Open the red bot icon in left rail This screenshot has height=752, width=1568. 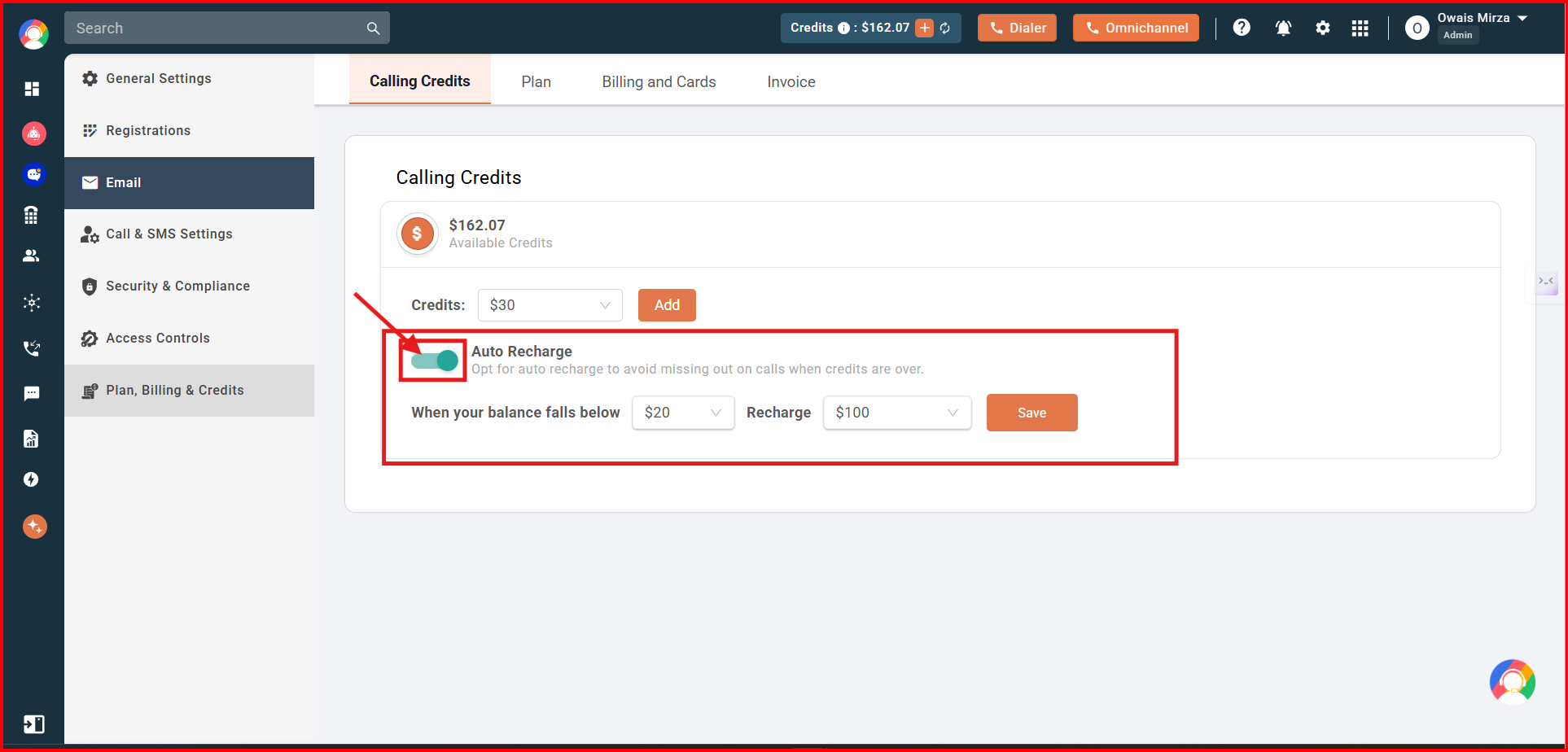33,133
